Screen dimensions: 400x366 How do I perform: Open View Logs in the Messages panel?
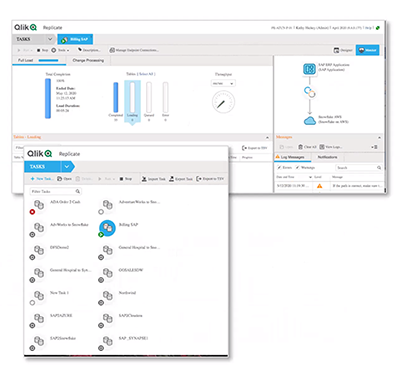[330, 147]
